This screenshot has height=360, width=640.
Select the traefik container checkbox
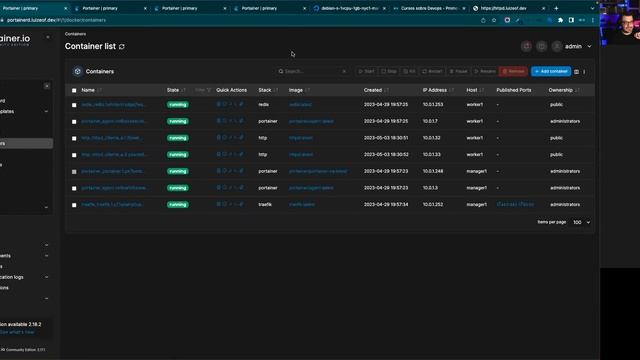point(74,205)
